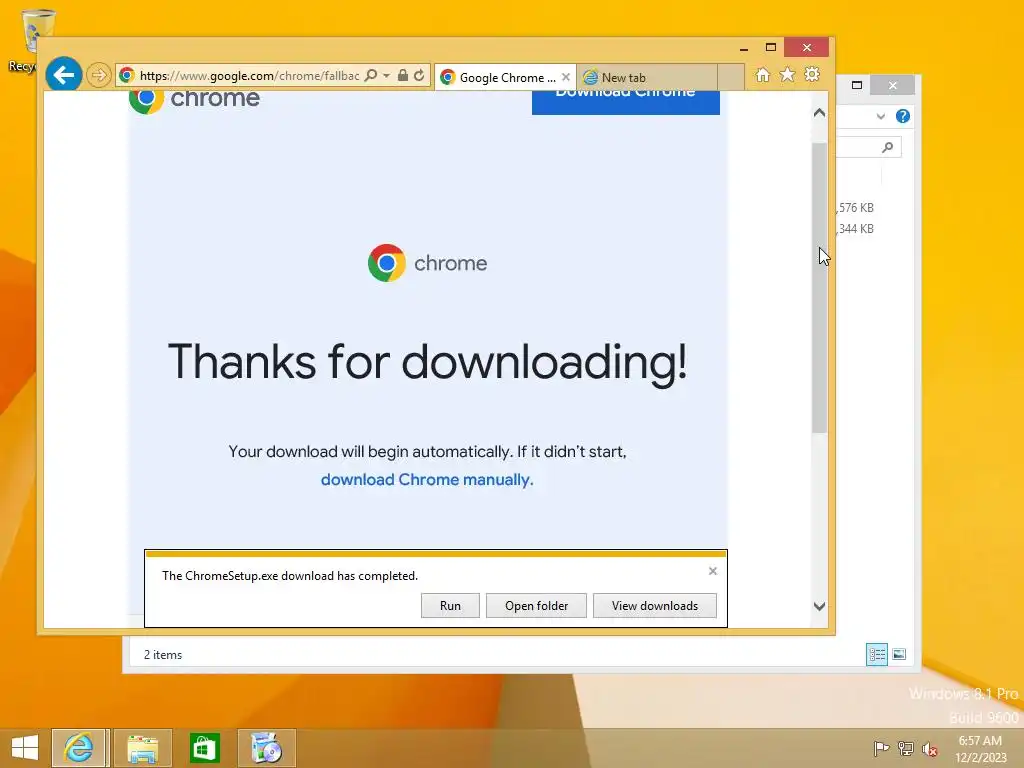Open the IE Home page icon

pos(763,75)
